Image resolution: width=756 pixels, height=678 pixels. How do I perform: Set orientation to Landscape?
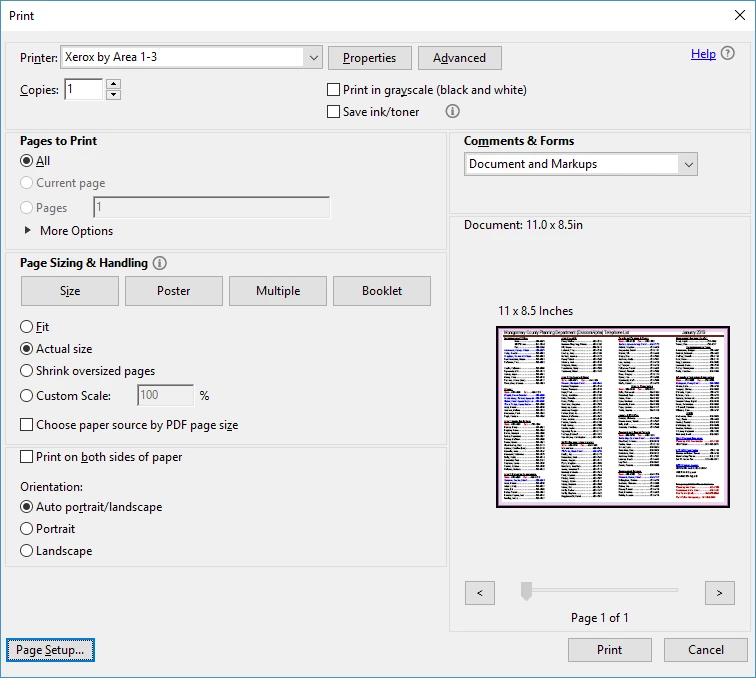tap(27, 550)
